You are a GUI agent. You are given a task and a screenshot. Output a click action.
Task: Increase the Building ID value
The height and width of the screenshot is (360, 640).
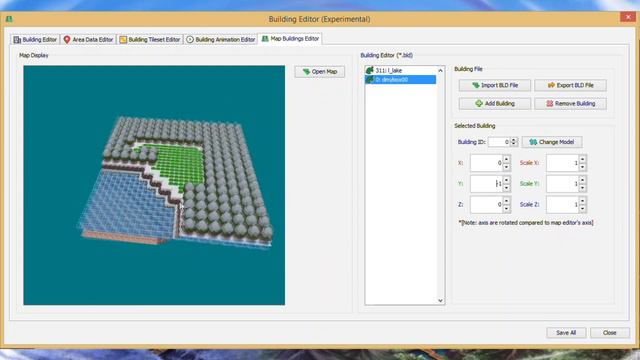(514, 140)
